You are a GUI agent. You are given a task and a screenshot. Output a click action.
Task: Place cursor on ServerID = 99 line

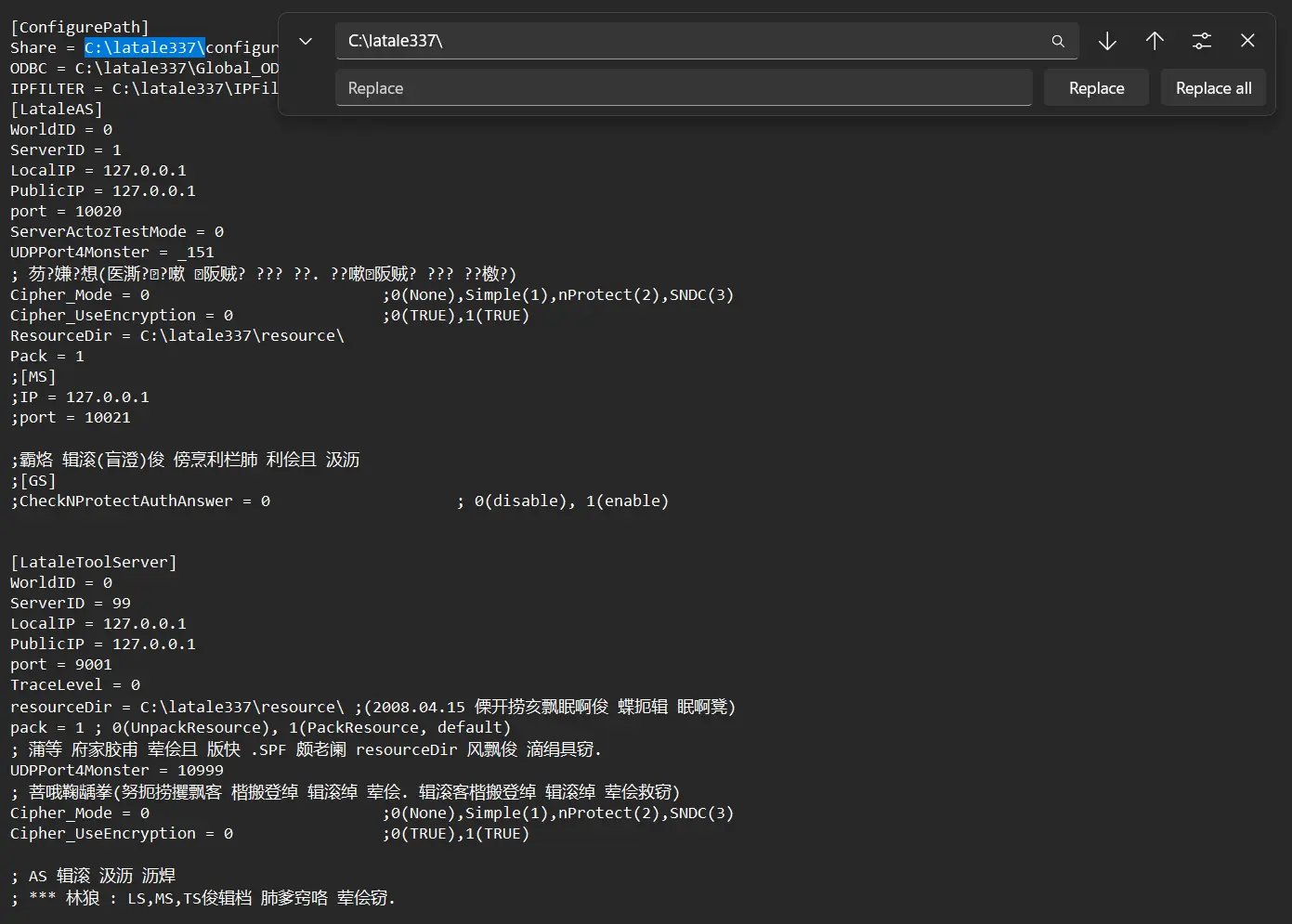click(x=71, y=603)
